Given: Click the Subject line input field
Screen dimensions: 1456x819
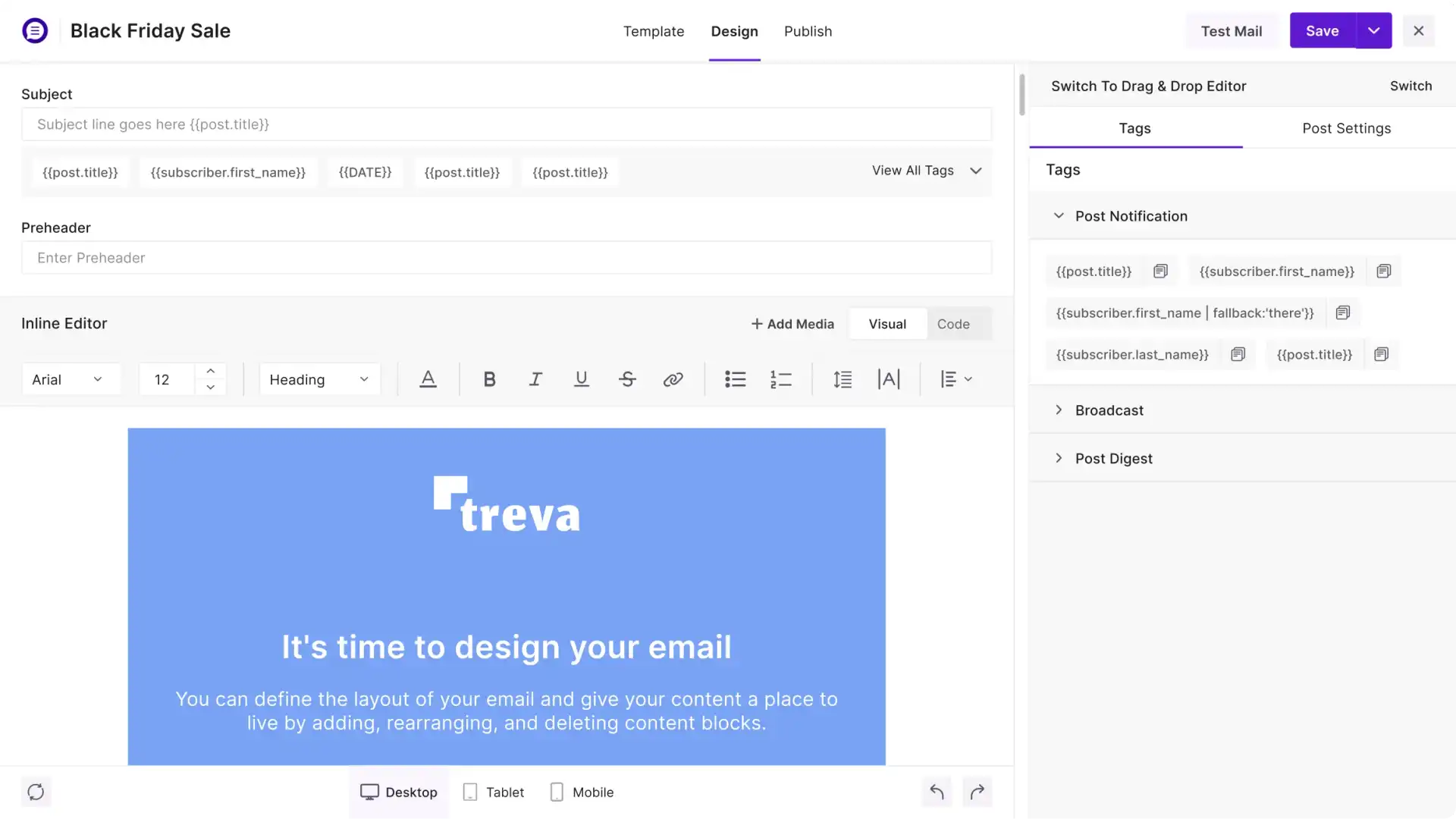Looking at the screenshot, I should pos(507,124).
